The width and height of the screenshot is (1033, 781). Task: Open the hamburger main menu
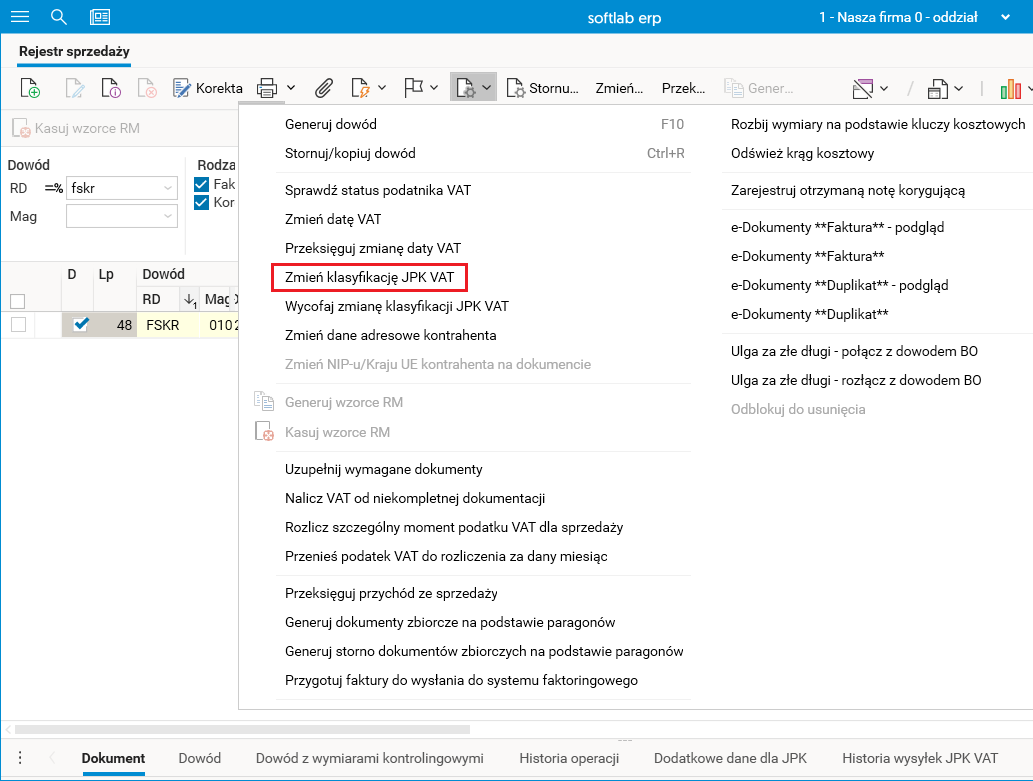(20, 17)
